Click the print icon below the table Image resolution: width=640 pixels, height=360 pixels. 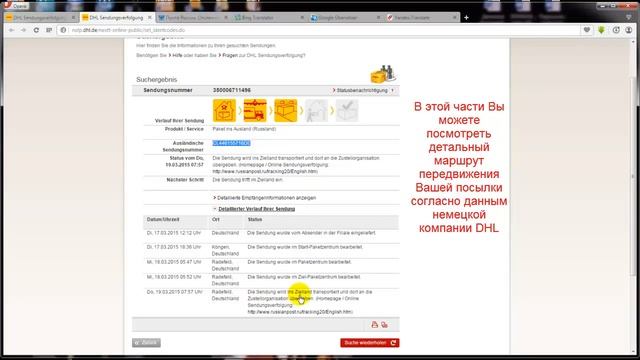tap(375, 325)
